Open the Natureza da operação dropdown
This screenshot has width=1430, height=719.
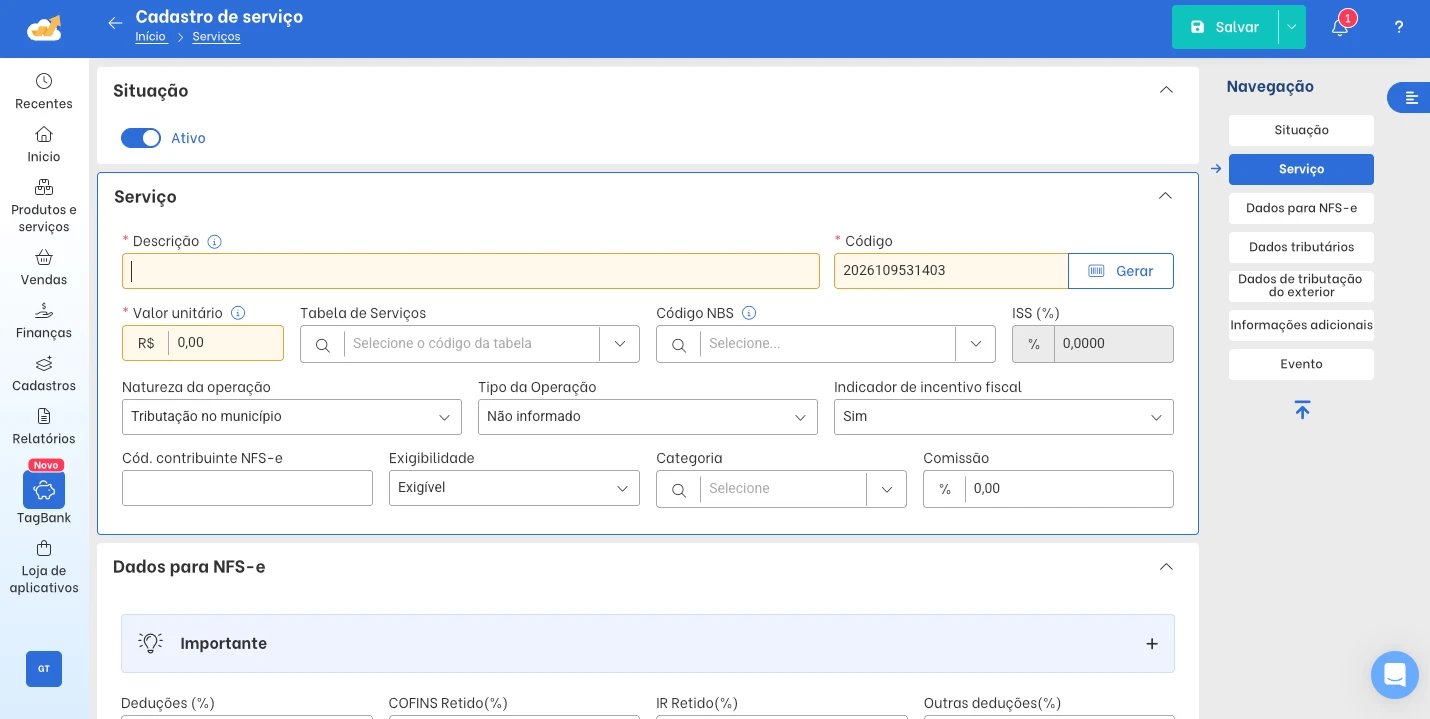click(292, 417)
